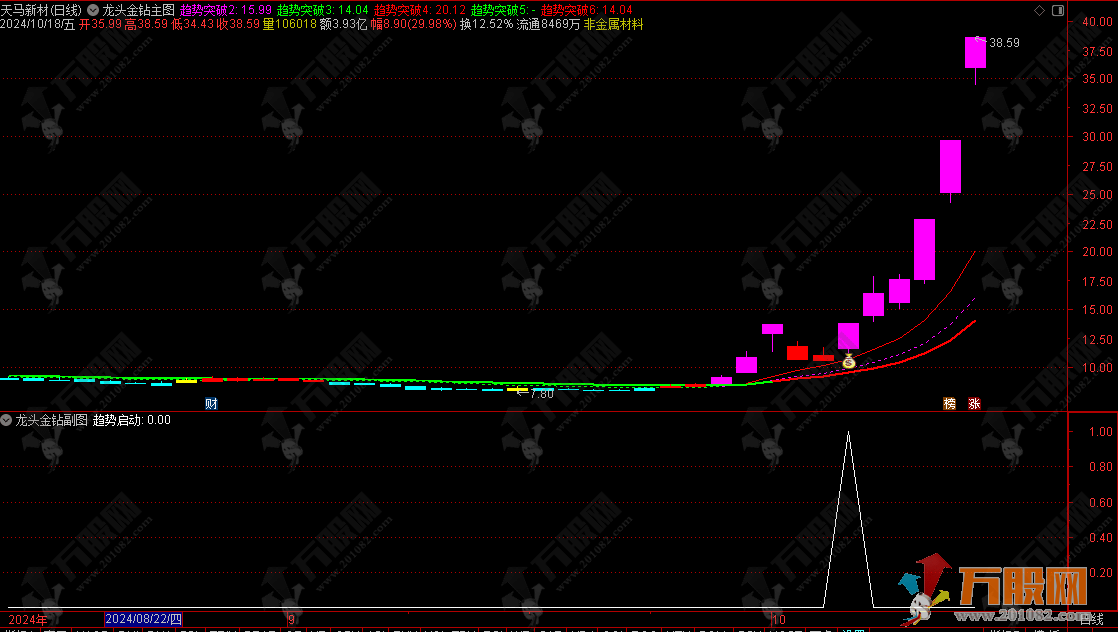The height and width of the screenshot is (632, 1118).
Task: Click the 非金属材料 sector label
Action: (613, 24)
